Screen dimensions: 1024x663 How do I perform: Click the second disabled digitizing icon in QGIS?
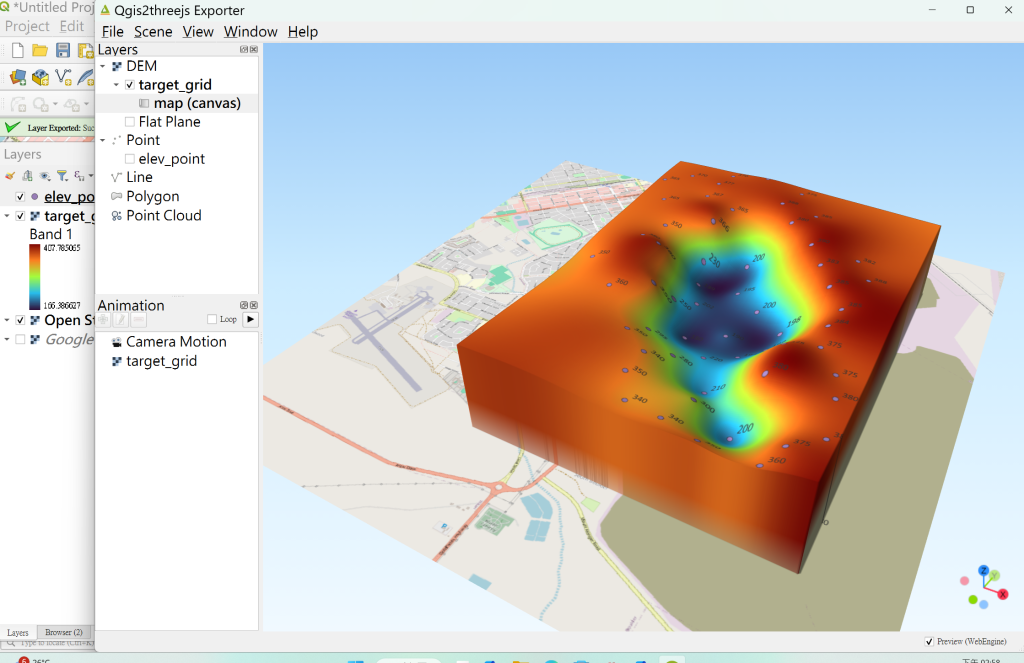click(x=40, y=105)
